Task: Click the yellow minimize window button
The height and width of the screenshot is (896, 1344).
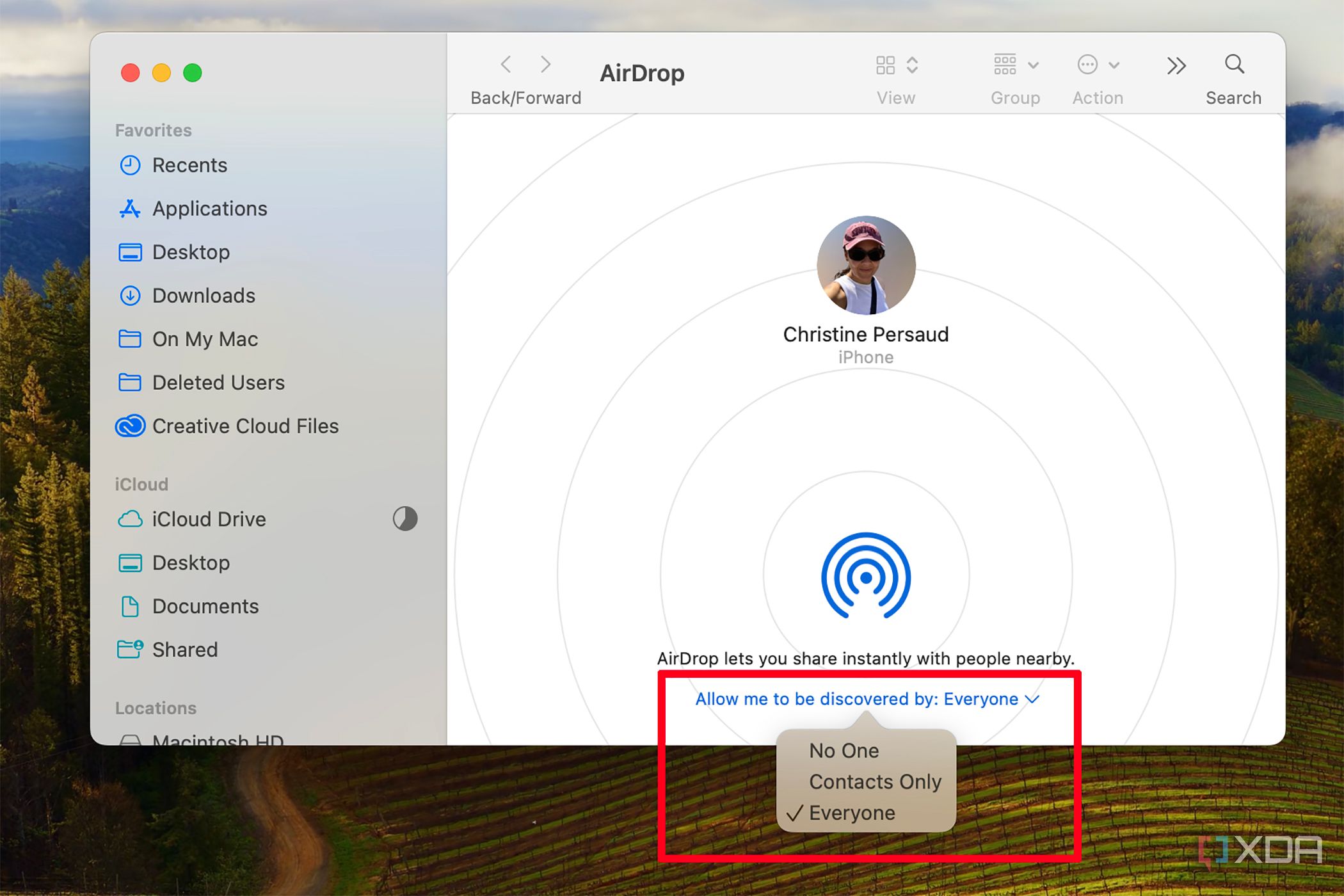Action: 161,73
